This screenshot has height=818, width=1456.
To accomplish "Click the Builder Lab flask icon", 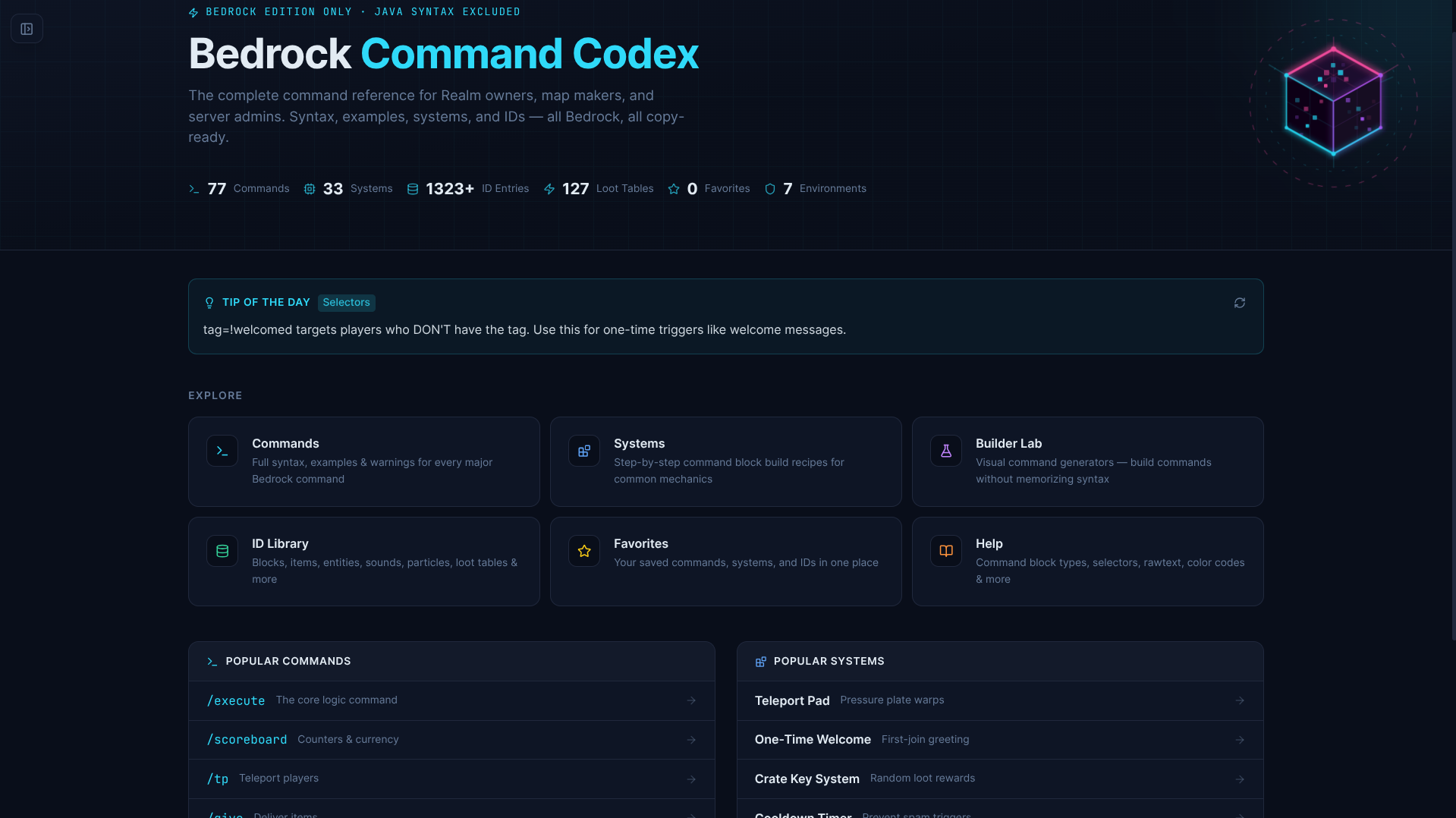I will (x=946, y=451).
